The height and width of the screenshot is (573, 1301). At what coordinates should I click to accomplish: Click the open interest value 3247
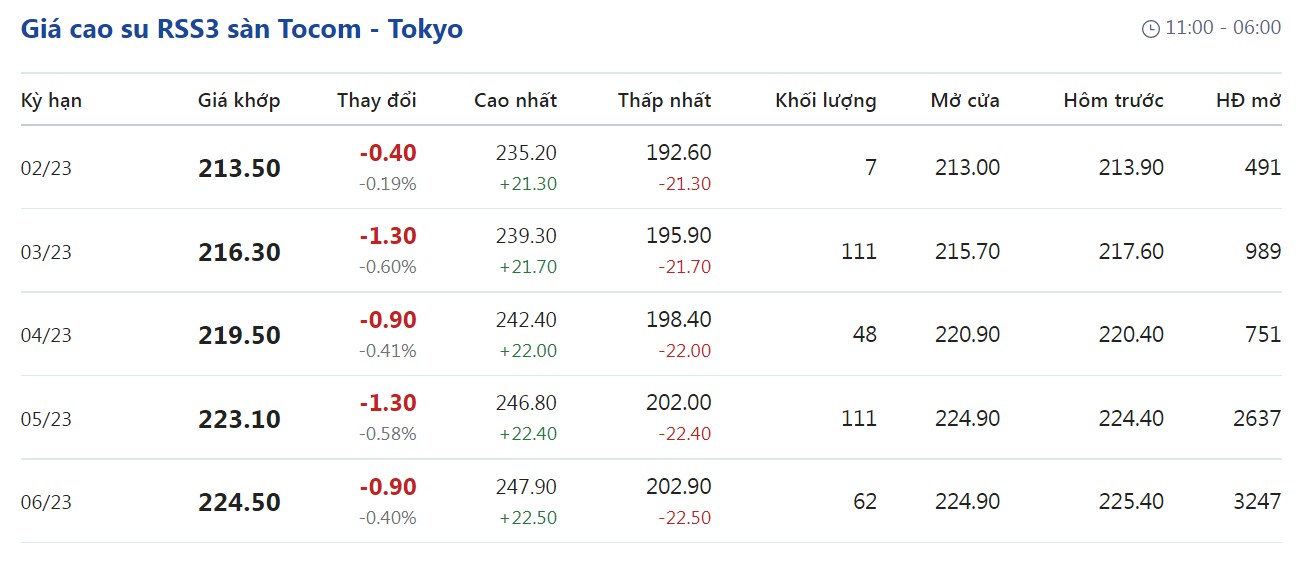[1257, 501]
